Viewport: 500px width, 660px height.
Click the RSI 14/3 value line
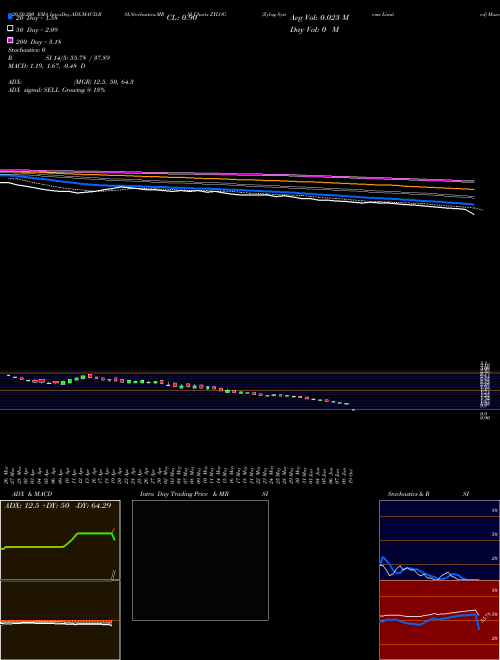[59, 58]
